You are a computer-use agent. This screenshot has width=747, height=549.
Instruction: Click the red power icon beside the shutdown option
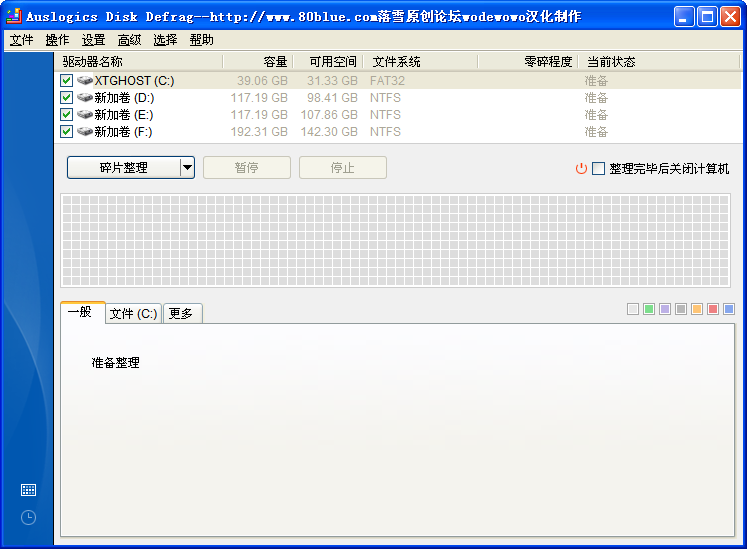pos(581,168)
